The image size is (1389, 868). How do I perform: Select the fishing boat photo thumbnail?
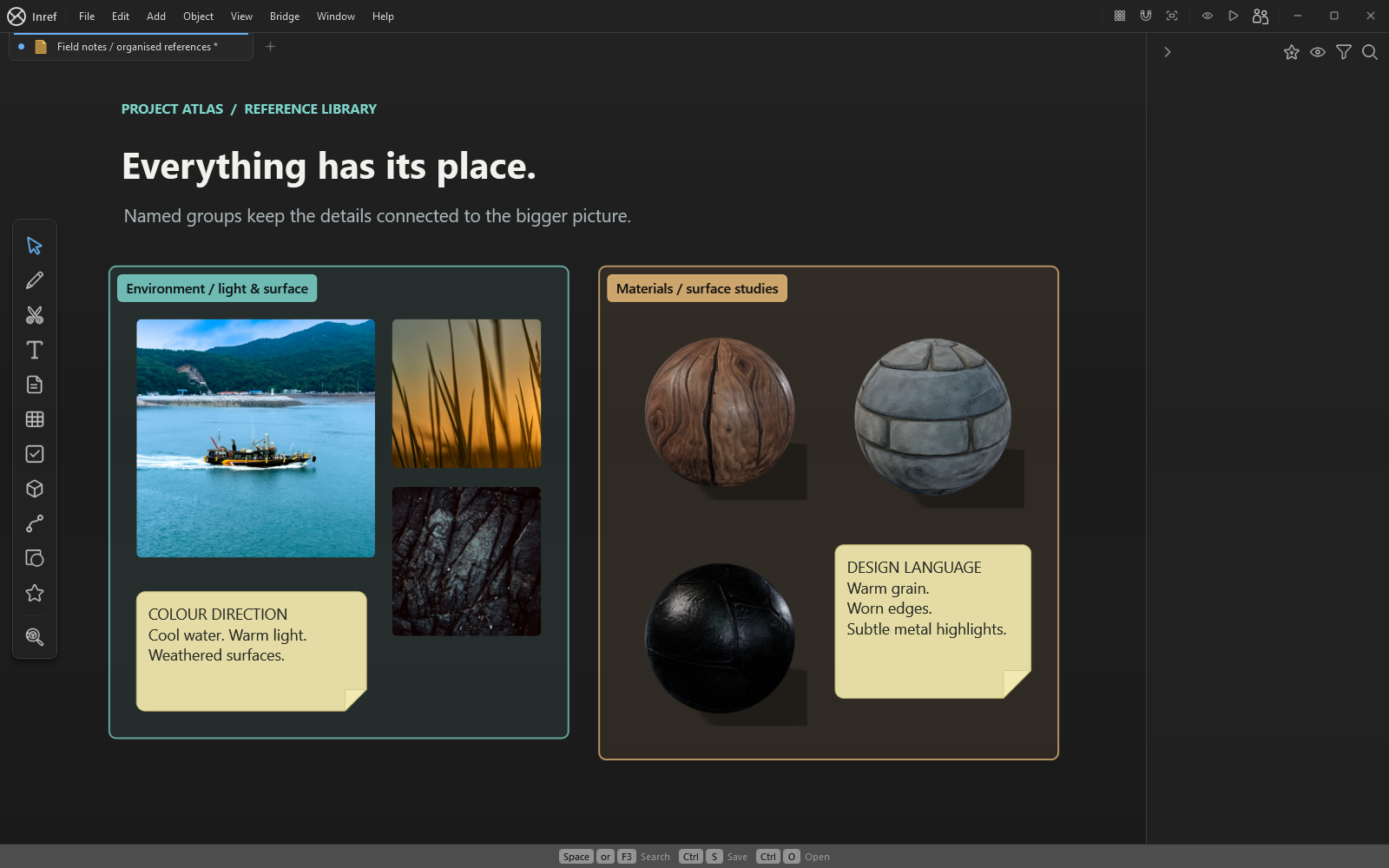tap(256, 438)
